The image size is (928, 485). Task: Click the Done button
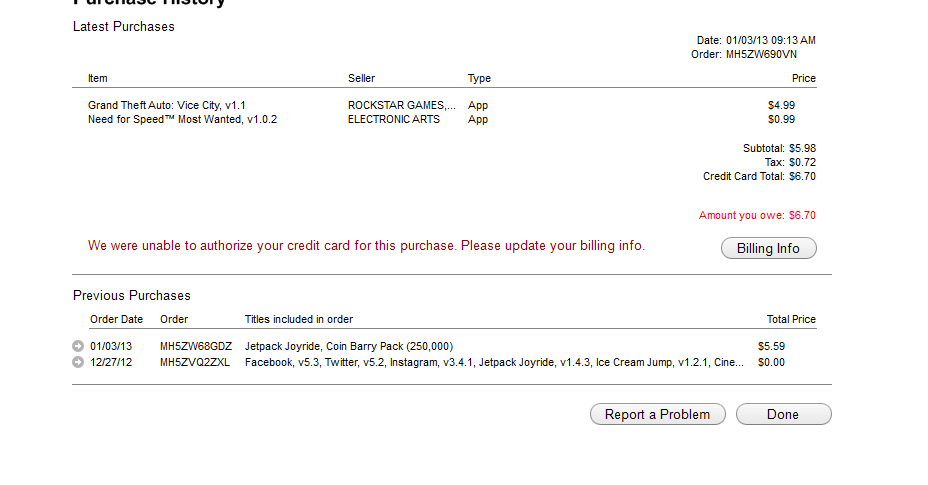tap(784, 414)
